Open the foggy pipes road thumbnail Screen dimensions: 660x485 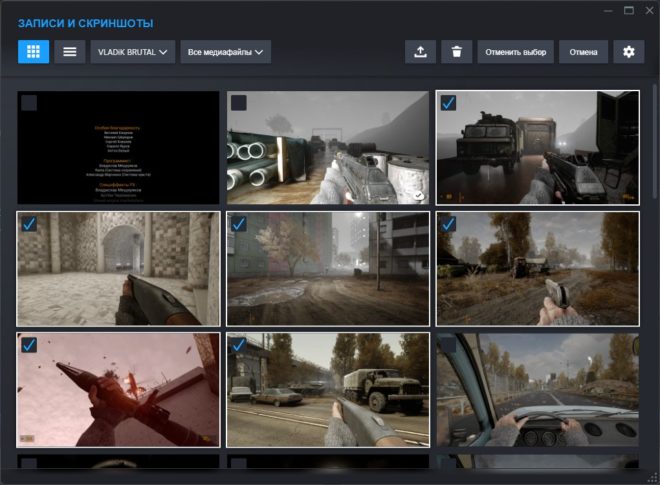328,147
